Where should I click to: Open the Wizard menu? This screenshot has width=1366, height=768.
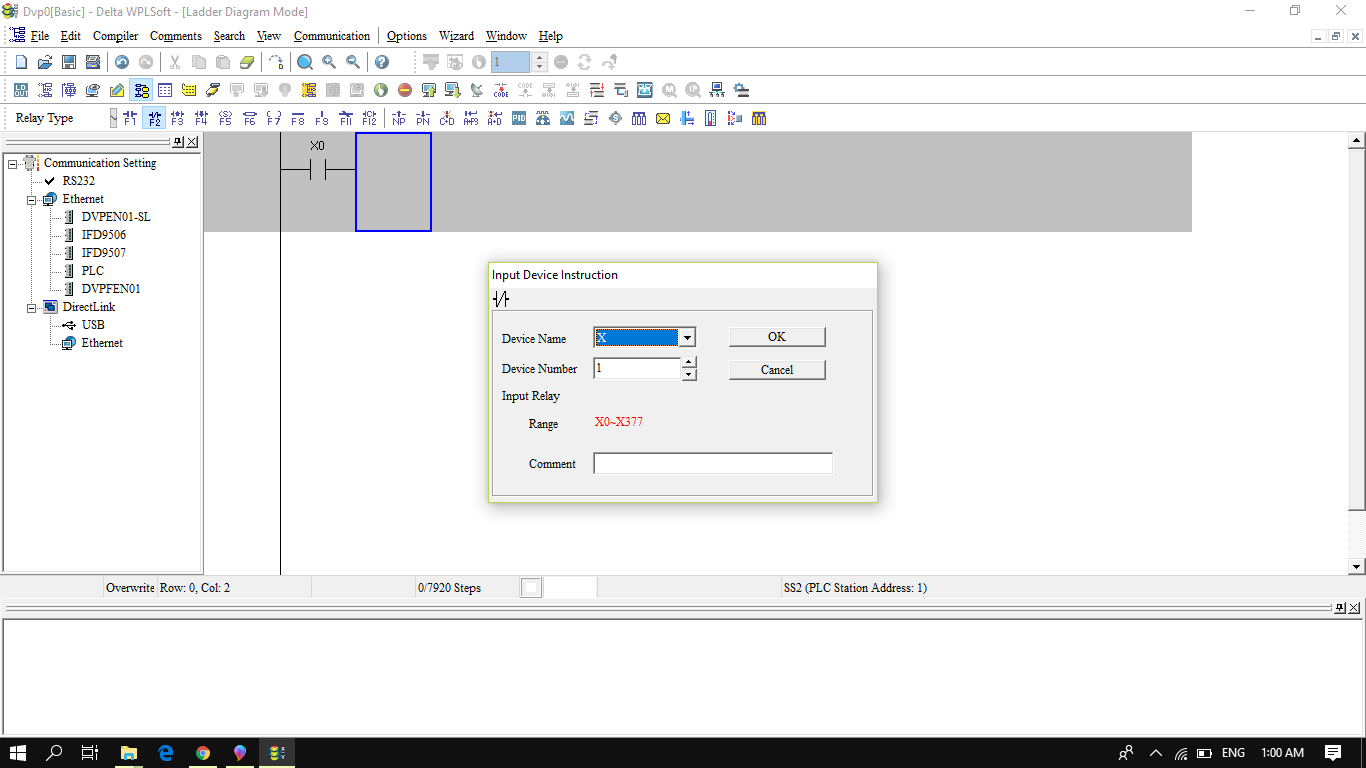click(x=456, y=36)
